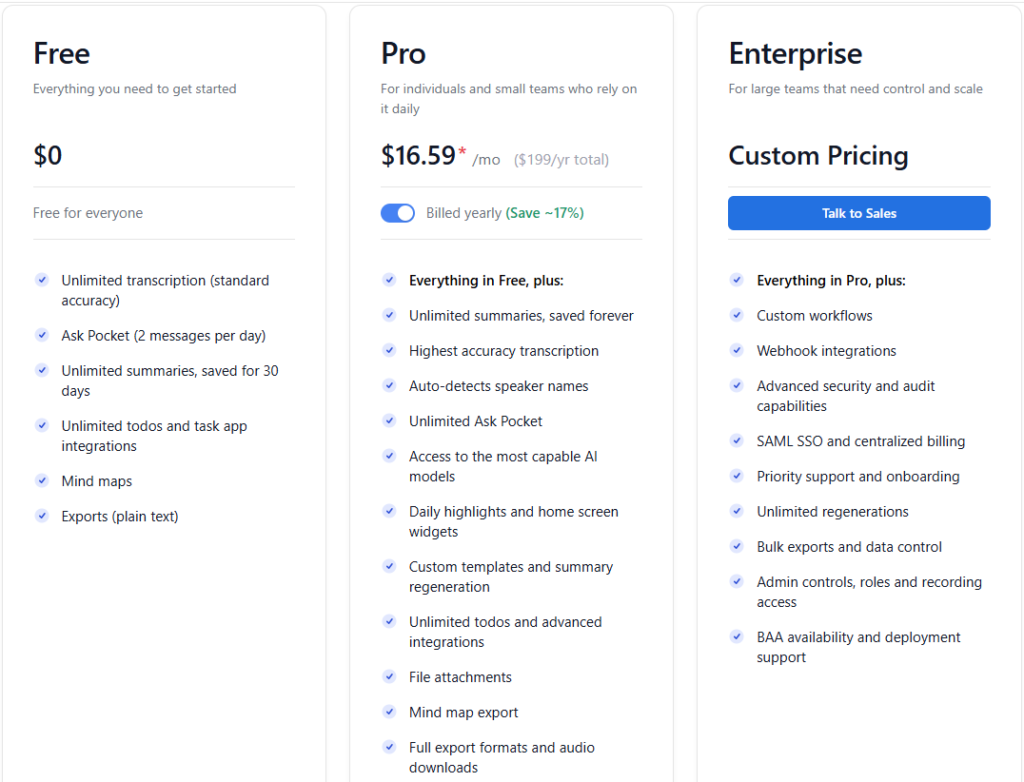Click checkmark beside File attachments
The width and height of the screenshot is (1024, 782).
pyautogui.click(x=389, y=677)
